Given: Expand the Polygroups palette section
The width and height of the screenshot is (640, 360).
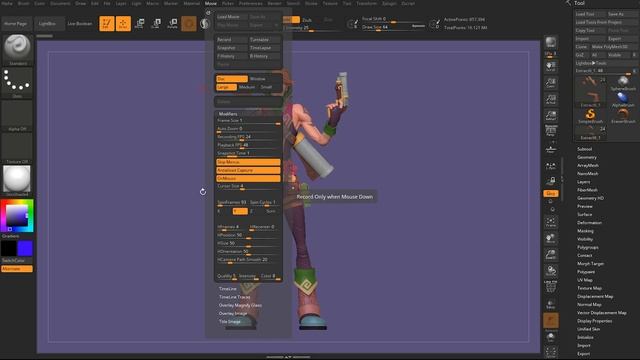Looking at the screenshot, I should (588, 247).
